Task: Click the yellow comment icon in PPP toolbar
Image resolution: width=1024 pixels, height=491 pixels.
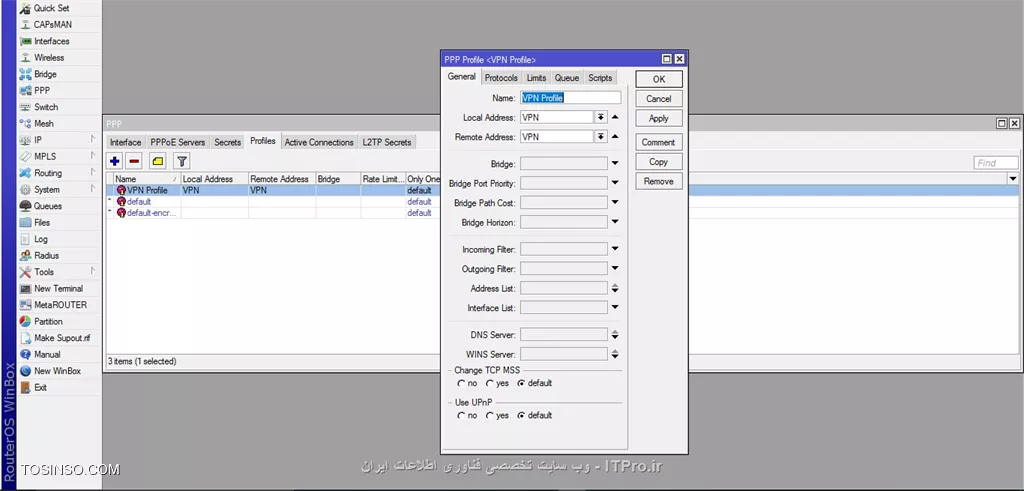Action: click(x=158, y=161)
